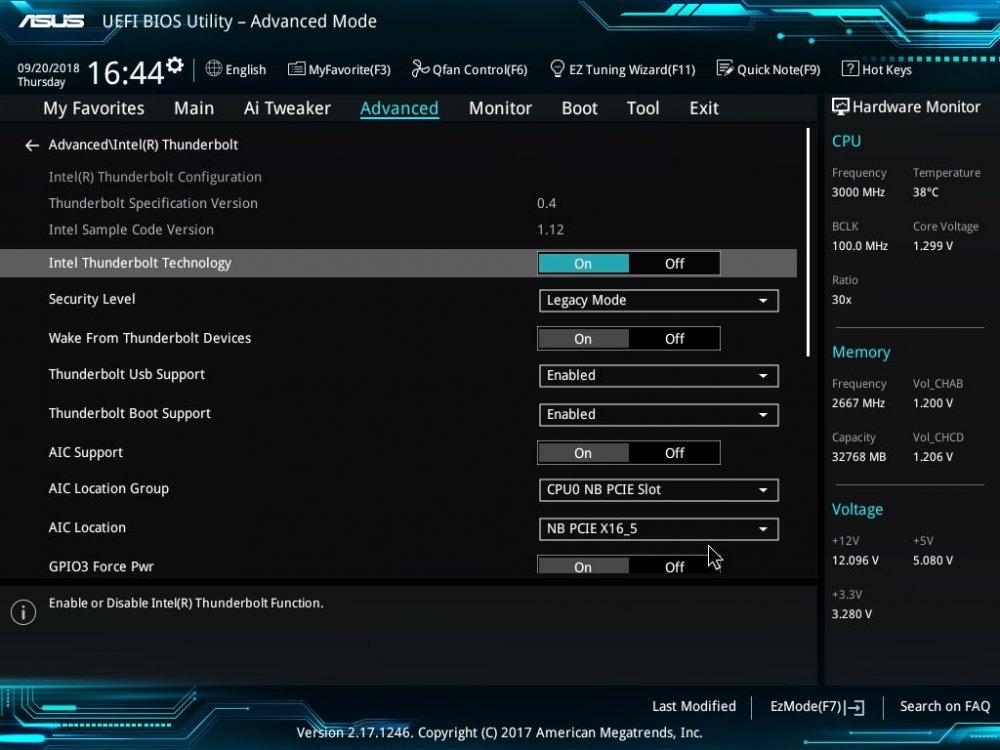Click the settings gear next to the clock
The image size is (1000, 750).
pyautogui.click(x=175, y=65)
